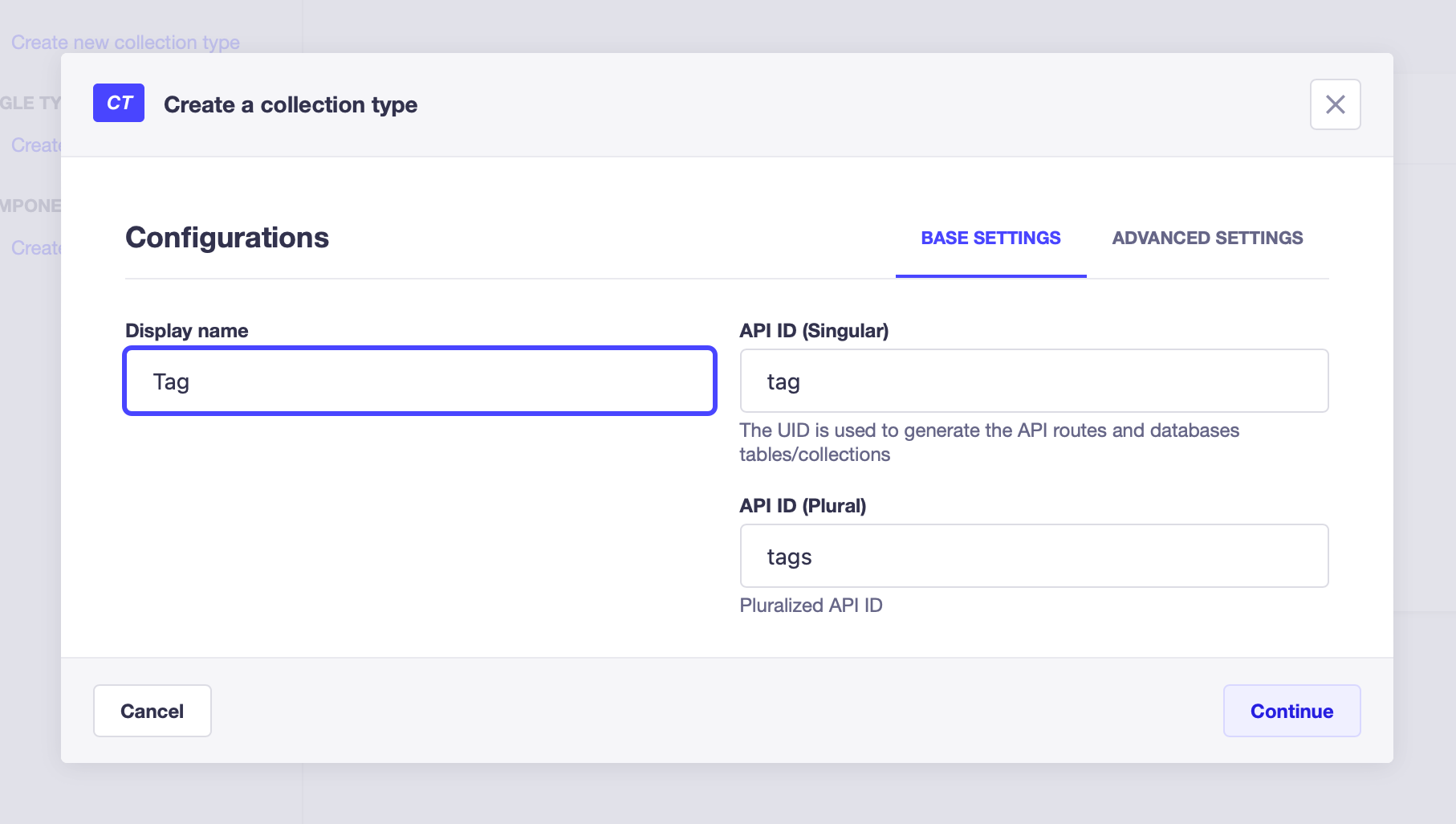Click the Configurations heading
This screenshot has height=824, width=1456.
(227, 238)
